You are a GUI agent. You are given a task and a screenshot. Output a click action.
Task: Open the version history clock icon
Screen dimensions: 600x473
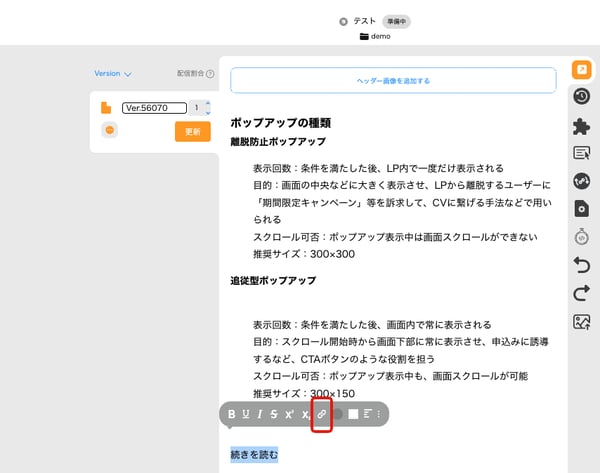coord(581,96)
